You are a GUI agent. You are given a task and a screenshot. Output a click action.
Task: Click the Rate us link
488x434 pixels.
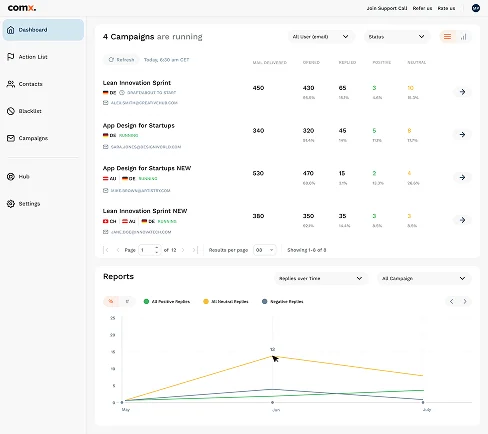point(446,8)
